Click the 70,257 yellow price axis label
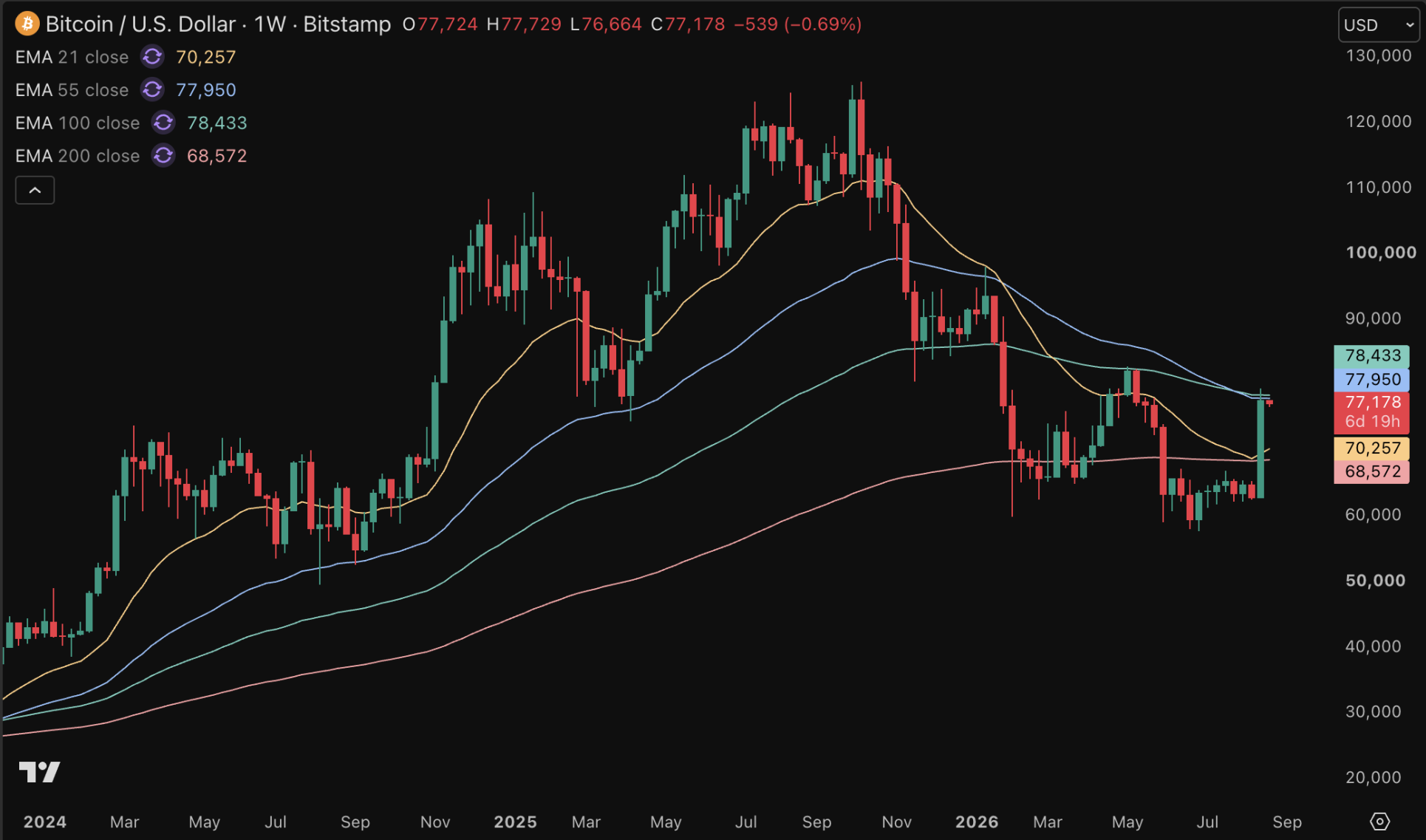Viewport: 1426px width, 840px height. [x=1372, y=448]
